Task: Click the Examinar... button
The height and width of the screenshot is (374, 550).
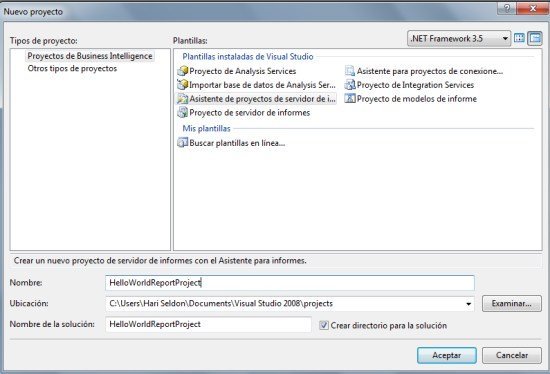Action: click(x=512, y=303)
